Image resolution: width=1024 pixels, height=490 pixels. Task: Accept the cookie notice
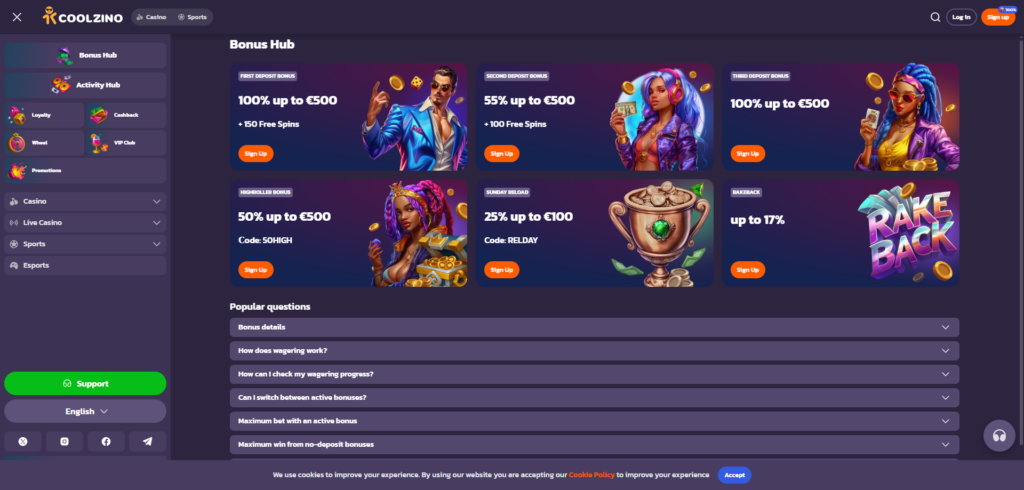click(735, 475)
